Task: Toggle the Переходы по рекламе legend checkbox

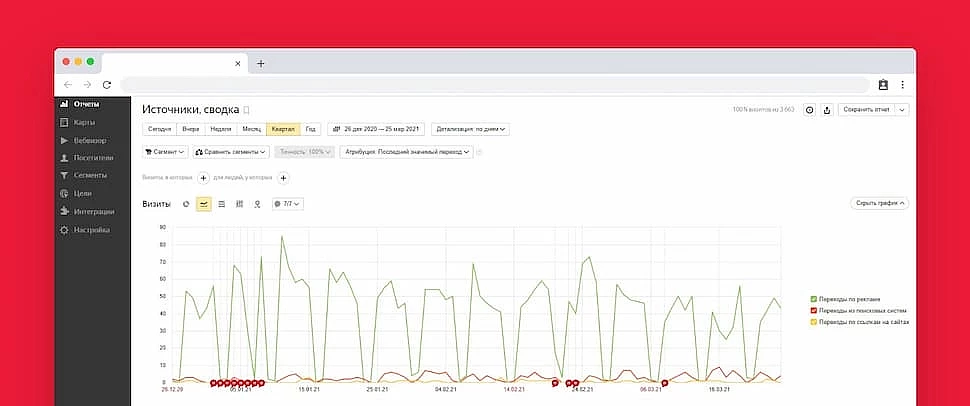Action: pyautogui.click(x=814, y=299)
